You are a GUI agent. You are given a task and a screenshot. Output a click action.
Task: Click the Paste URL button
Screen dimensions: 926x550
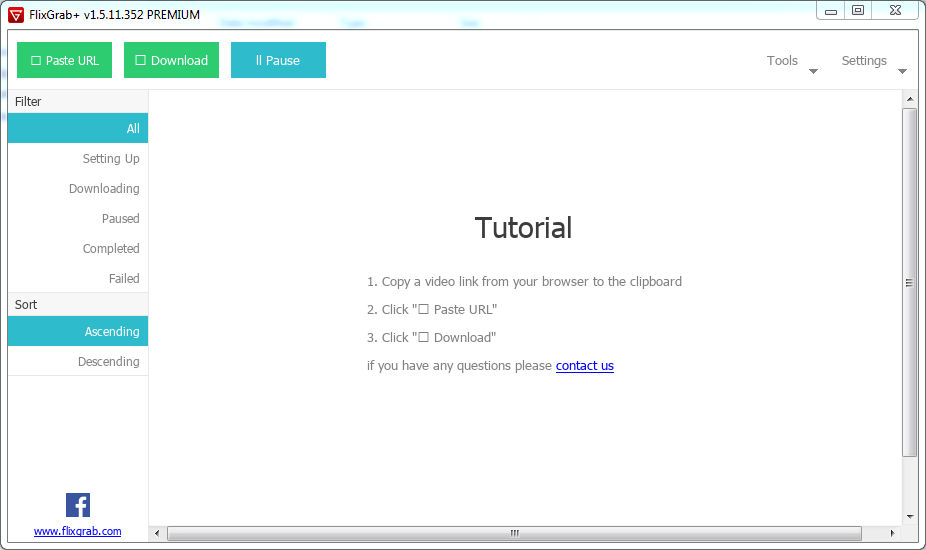[64, 60]
